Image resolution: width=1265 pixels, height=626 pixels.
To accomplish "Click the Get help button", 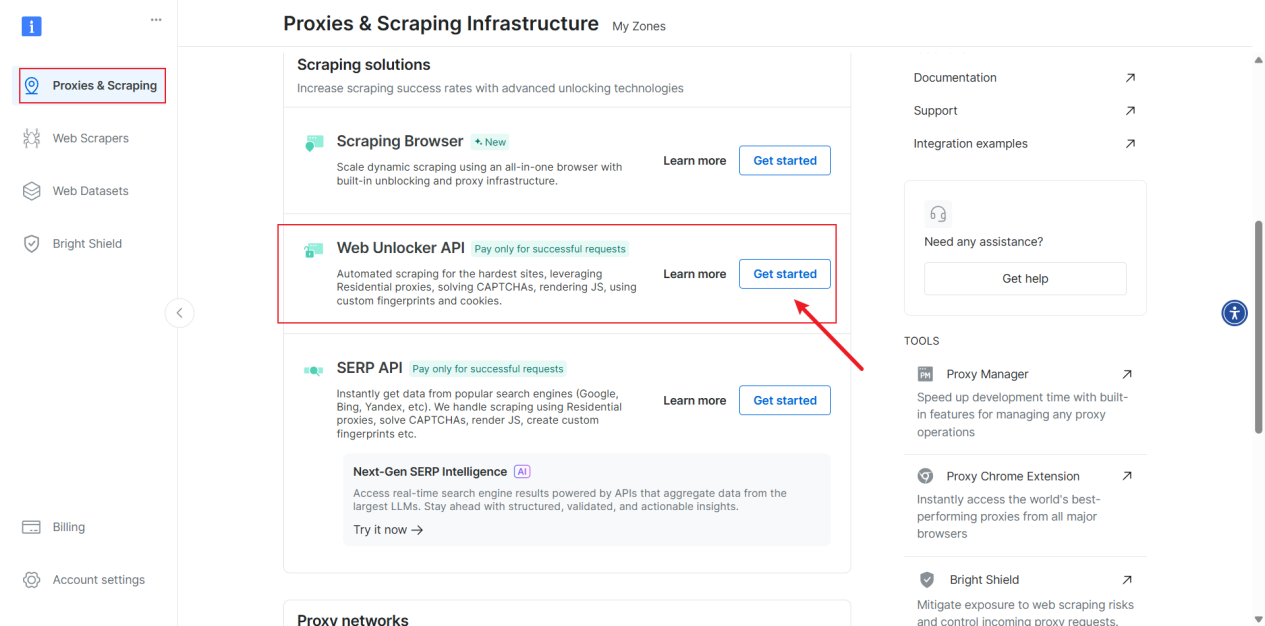I will point(1025,278).
